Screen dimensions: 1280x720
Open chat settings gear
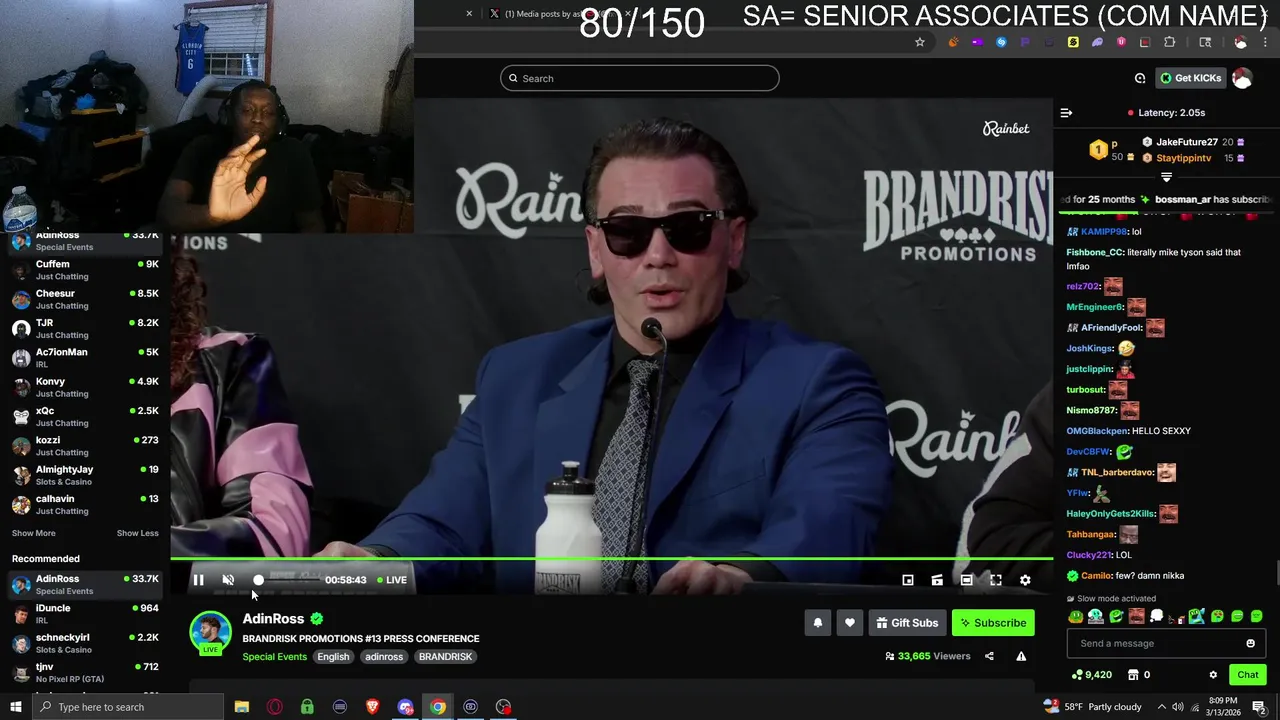tap(1213, 675)
